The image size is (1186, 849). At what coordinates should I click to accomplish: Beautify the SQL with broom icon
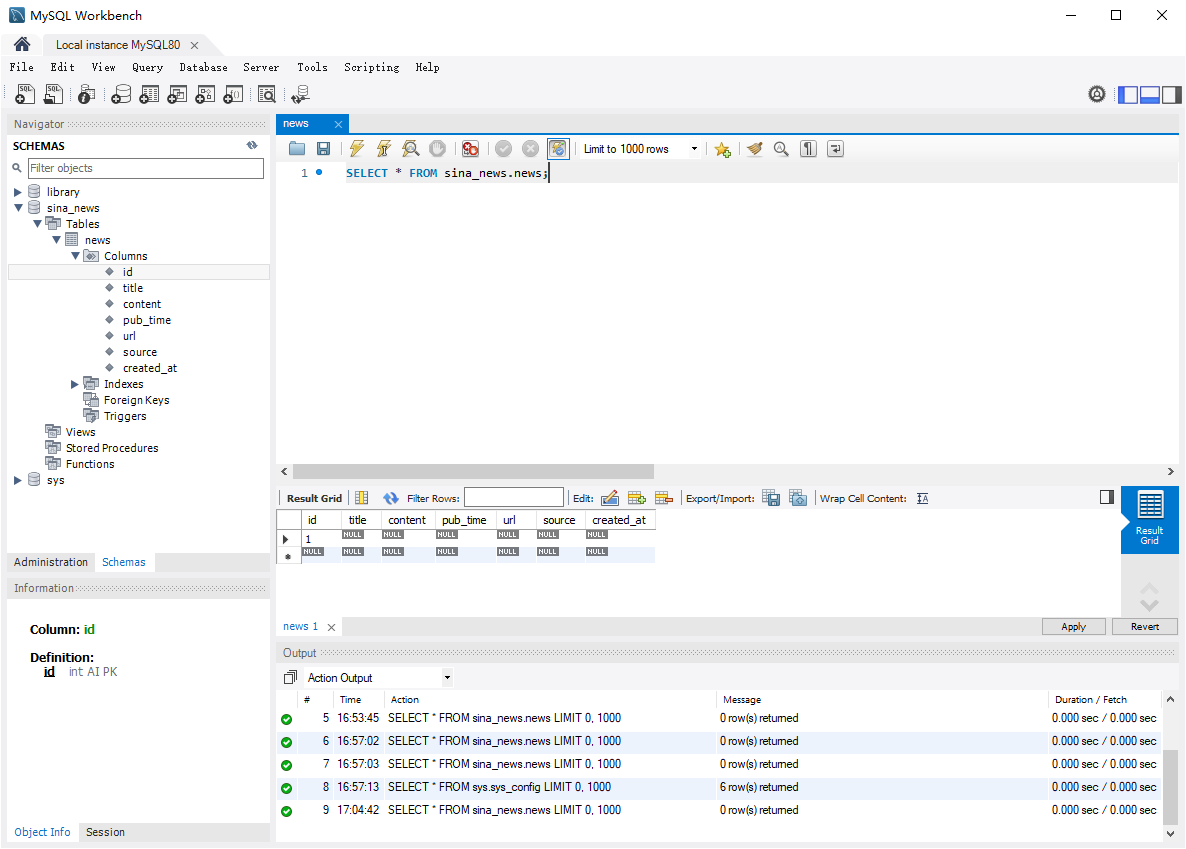point(754,149)
